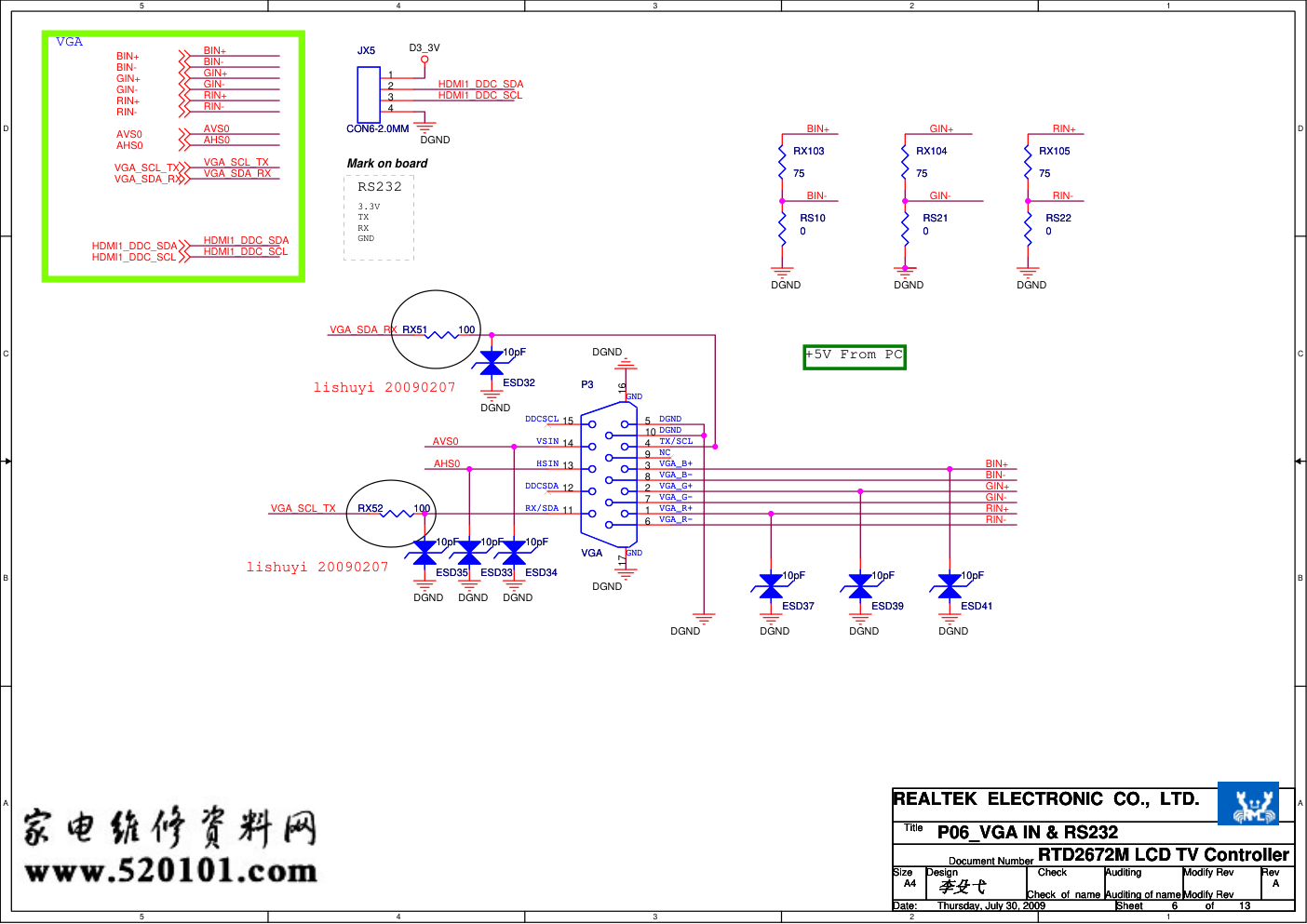Click the 'NC' pin 9 label
This screenshot has height=924, width=1307.
[x=665, y=453]
